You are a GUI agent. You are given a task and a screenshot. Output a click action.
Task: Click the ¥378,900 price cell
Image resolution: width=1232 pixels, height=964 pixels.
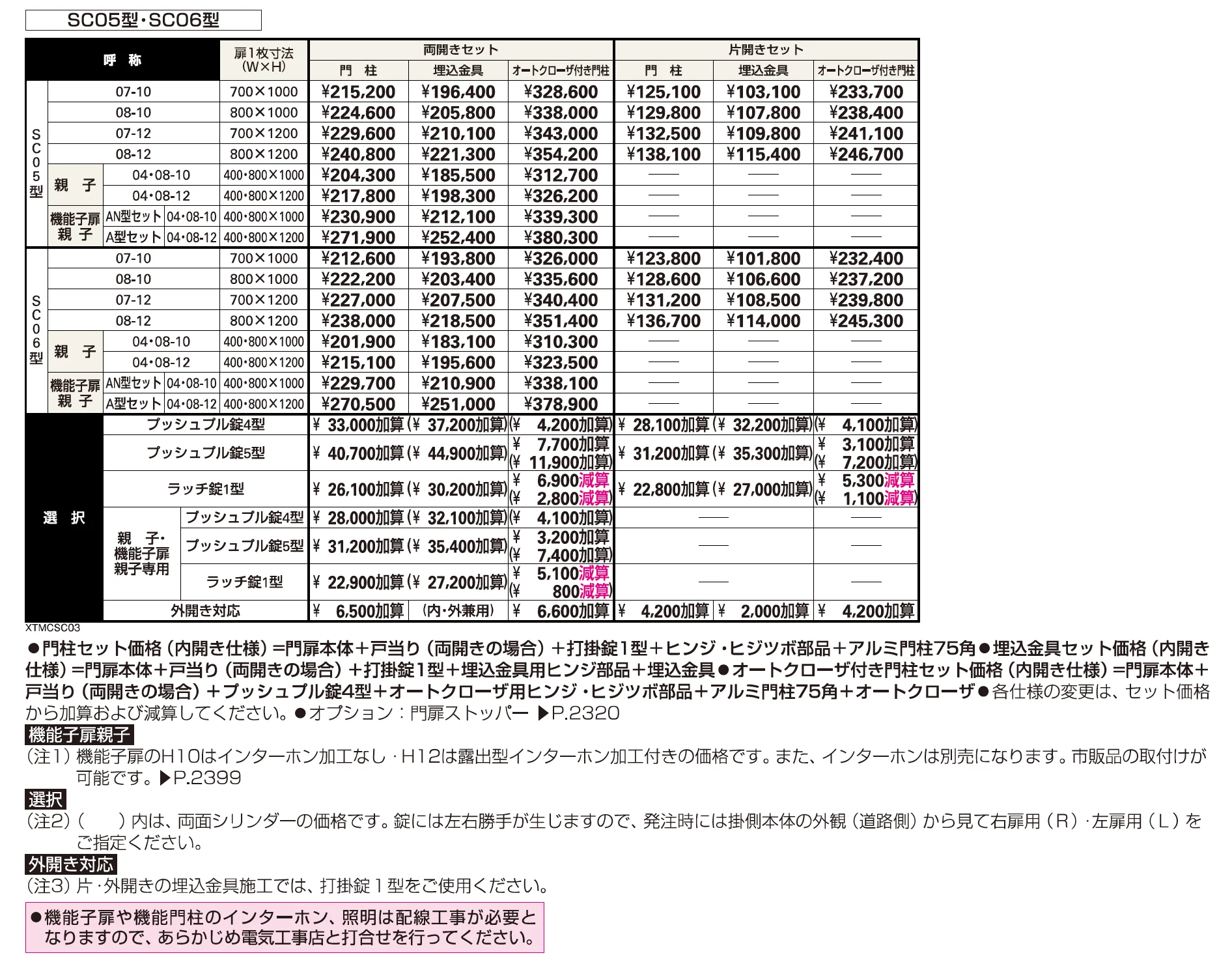(x=561, y=404)
